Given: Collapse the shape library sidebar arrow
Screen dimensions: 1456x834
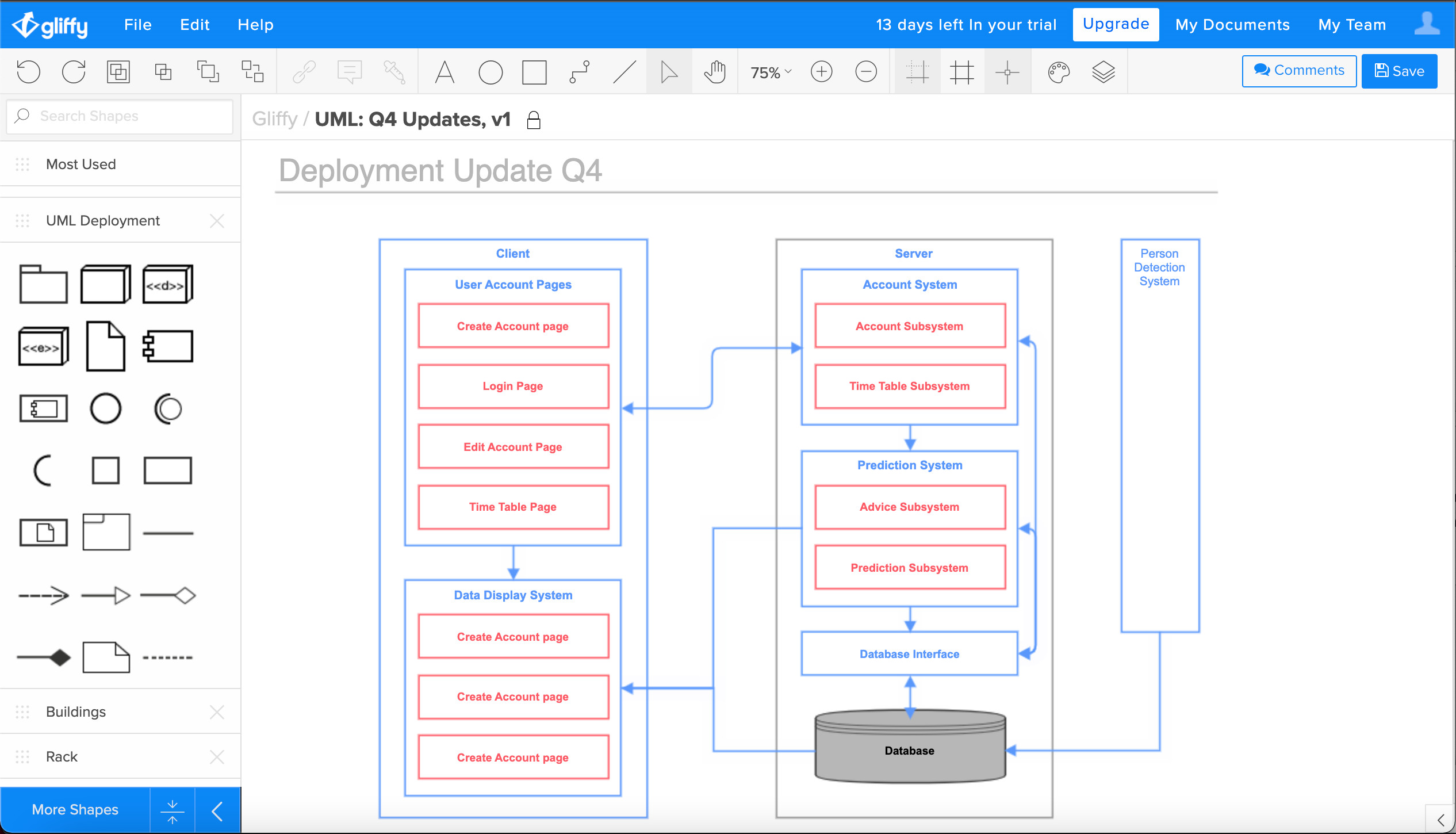Looking at the screenshot, I should [x=217, y=811].
